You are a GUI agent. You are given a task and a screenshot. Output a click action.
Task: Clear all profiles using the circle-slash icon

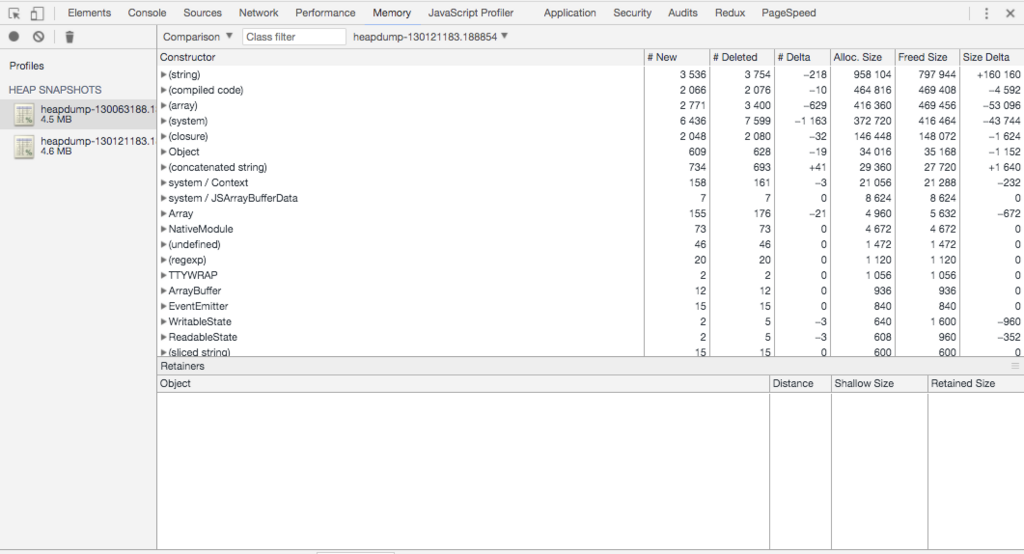tap(39, 37)
